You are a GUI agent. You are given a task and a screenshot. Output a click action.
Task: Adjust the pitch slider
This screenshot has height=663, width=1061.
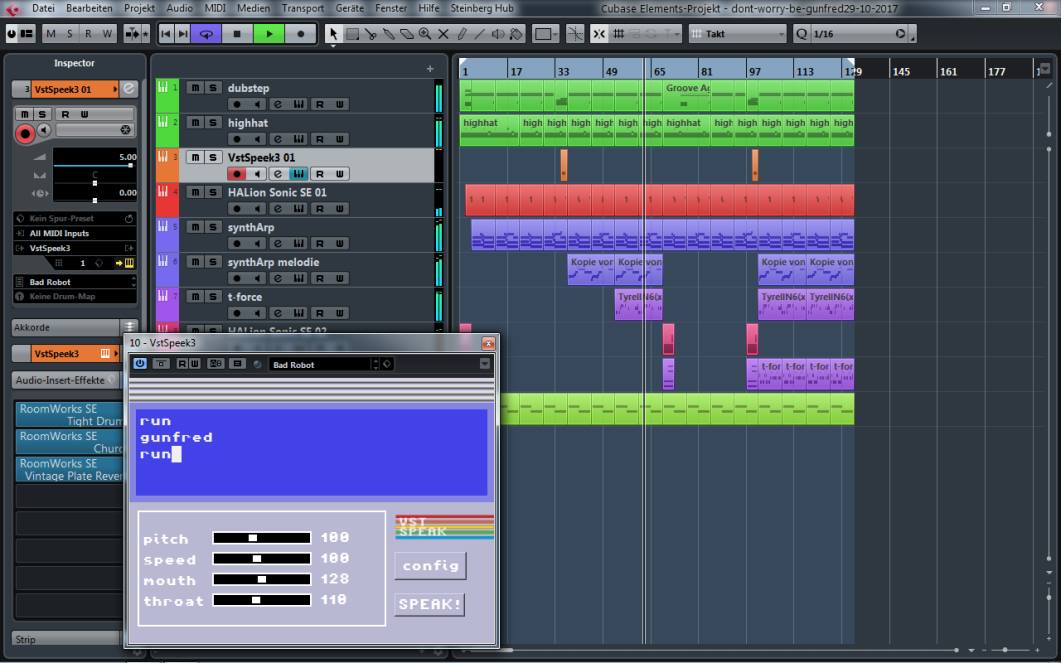pyautogui.click(x=262, y=538)
